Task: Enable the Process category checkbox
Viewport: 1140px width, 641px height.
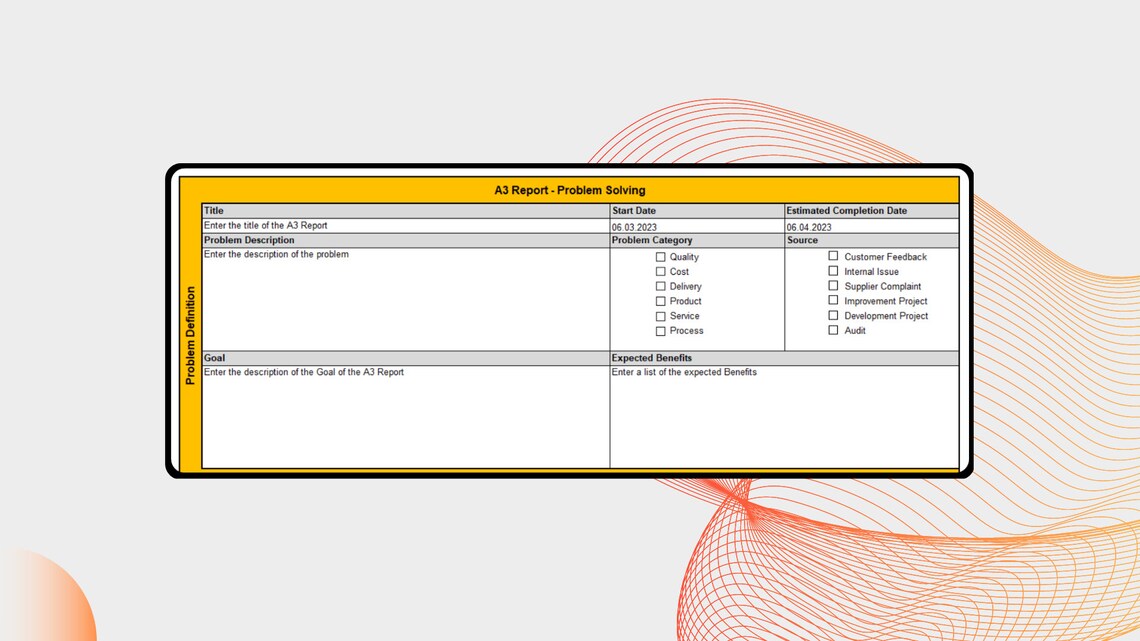Action: click(661, 330)
